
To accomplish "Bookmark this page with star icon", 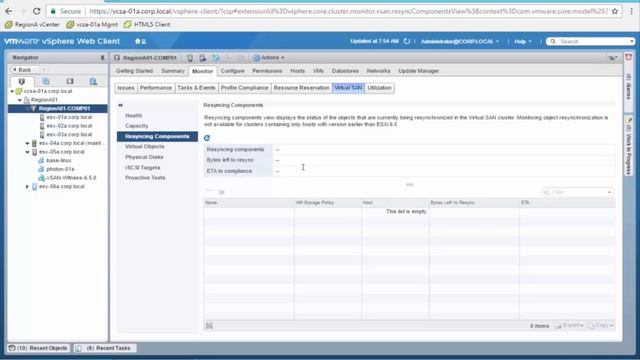I will (x=615, y=11).
